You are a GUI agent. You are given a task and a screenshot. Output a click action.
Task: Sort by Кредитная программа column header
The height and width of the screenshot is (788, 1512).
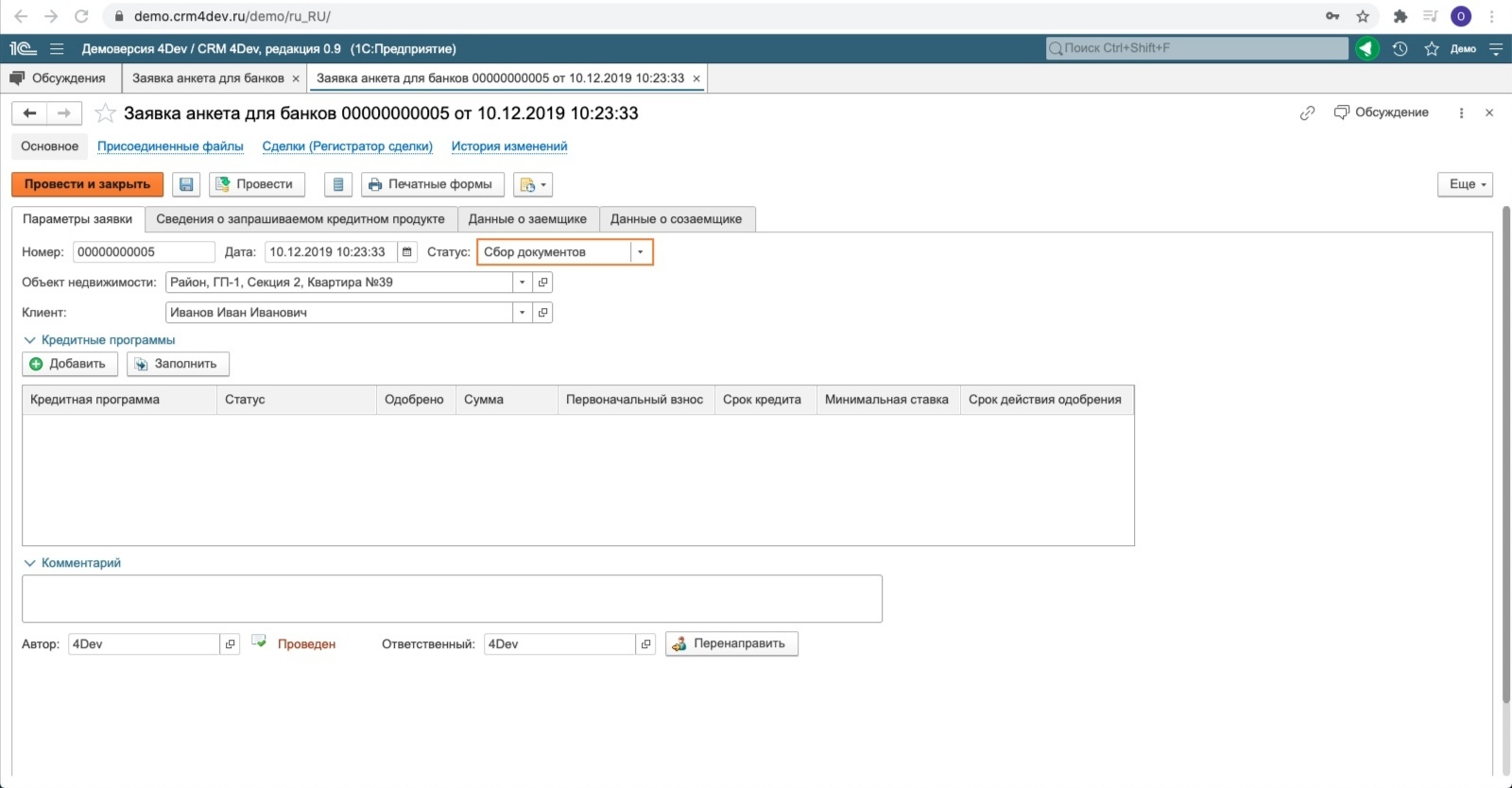(x=120, y=400)
